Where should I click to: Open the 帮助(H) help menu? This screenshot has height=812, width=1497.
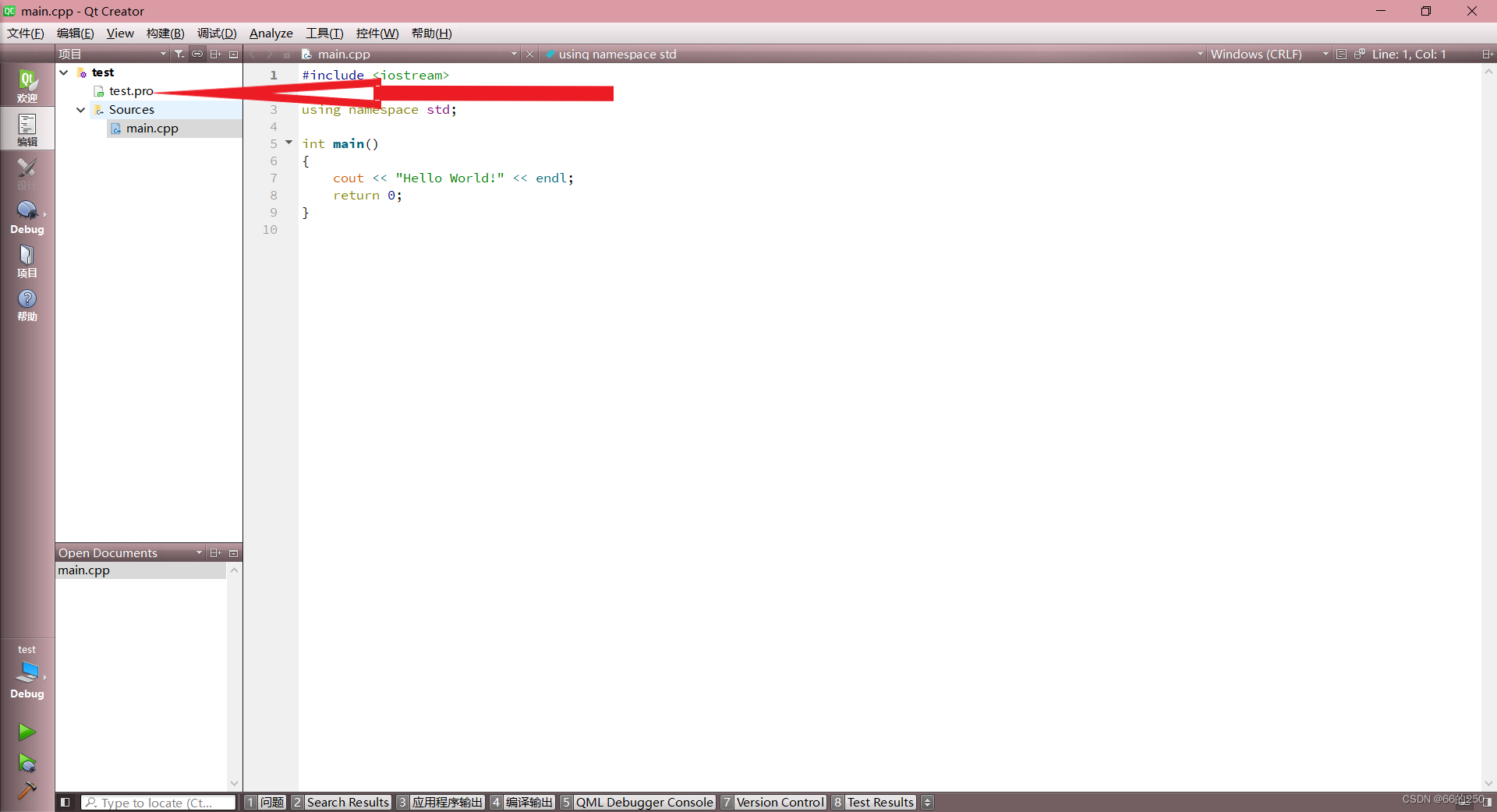[431, 33]
